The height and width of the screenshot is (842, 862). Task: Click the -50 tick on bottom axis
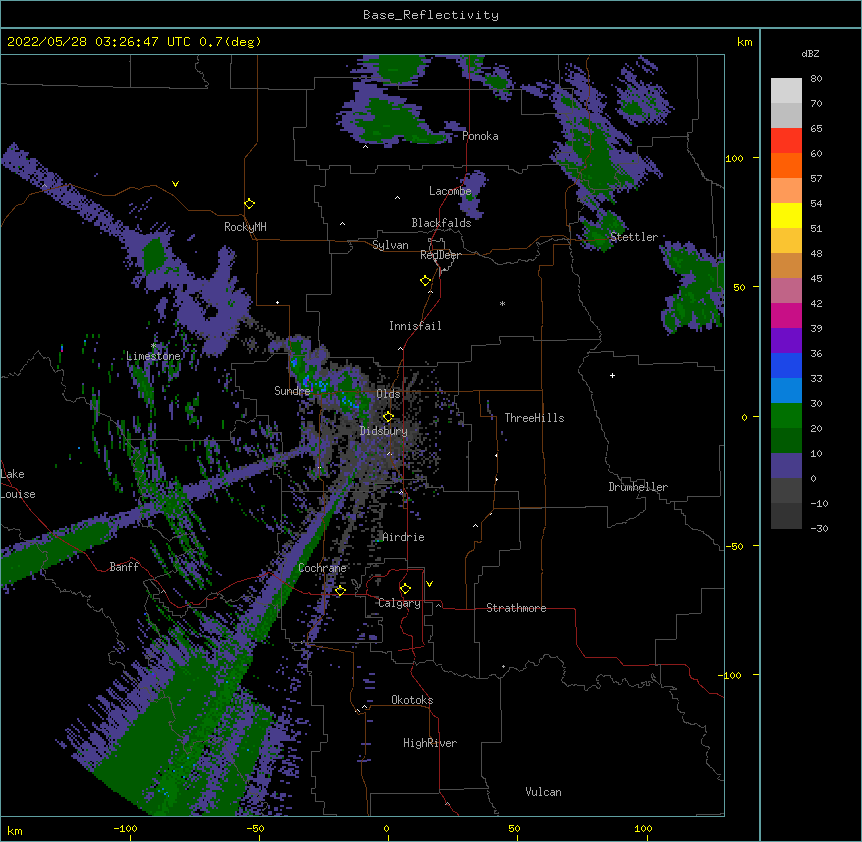(x=255, y=828)
